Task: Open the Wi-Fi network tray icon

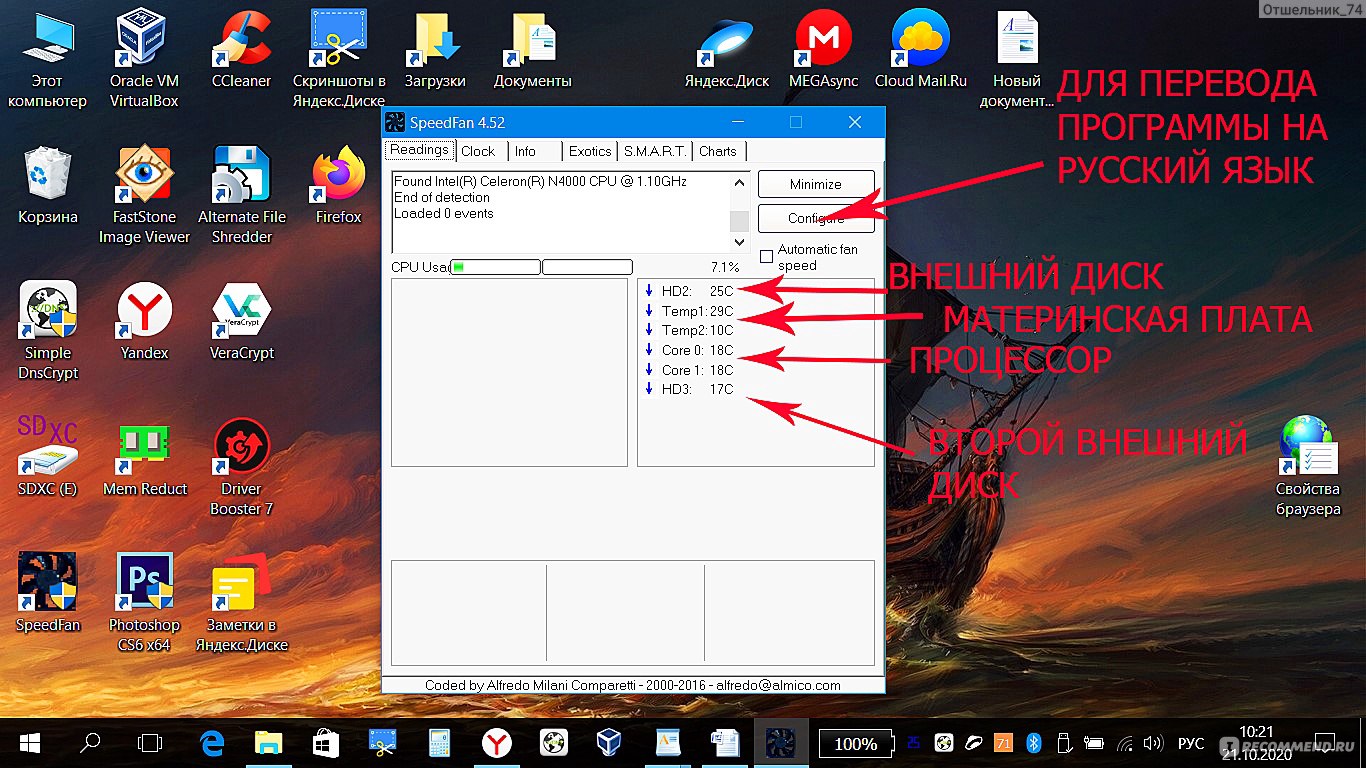Action: pyautogui.click(x=1126, y=743)
